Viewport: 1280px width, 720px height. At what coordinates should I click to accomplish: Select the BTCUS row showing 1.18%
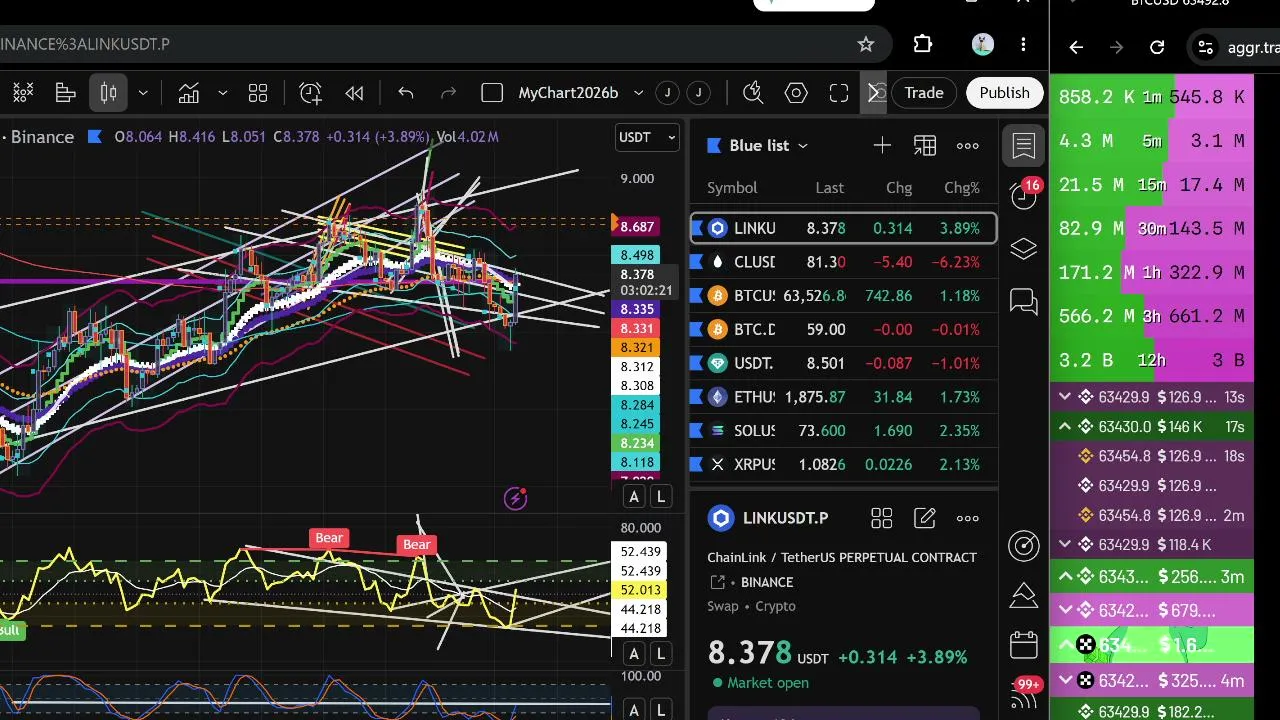tap(844, 296)
